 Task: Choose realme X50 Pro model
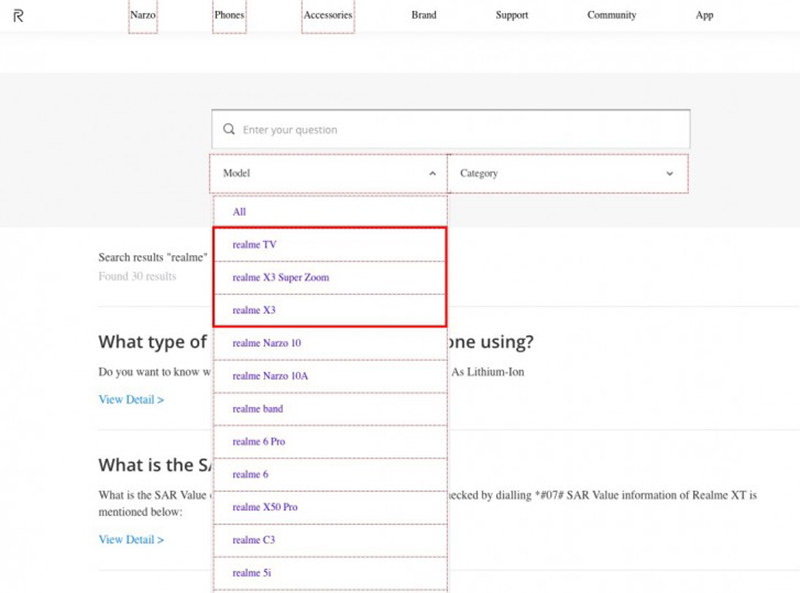coord(264,507)
